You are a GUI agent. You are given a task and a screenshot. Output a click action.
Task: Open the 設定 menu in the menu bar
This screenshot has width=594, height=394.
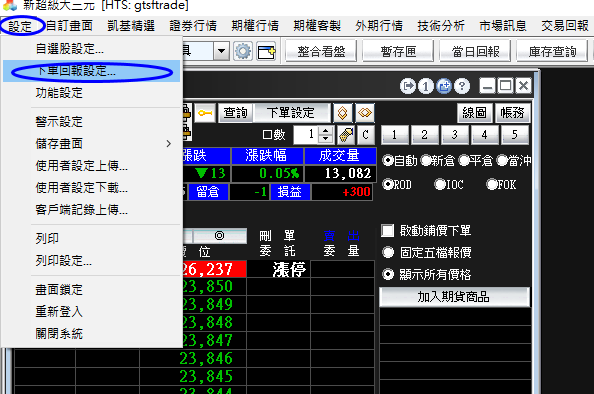click(x=20, y=26)
